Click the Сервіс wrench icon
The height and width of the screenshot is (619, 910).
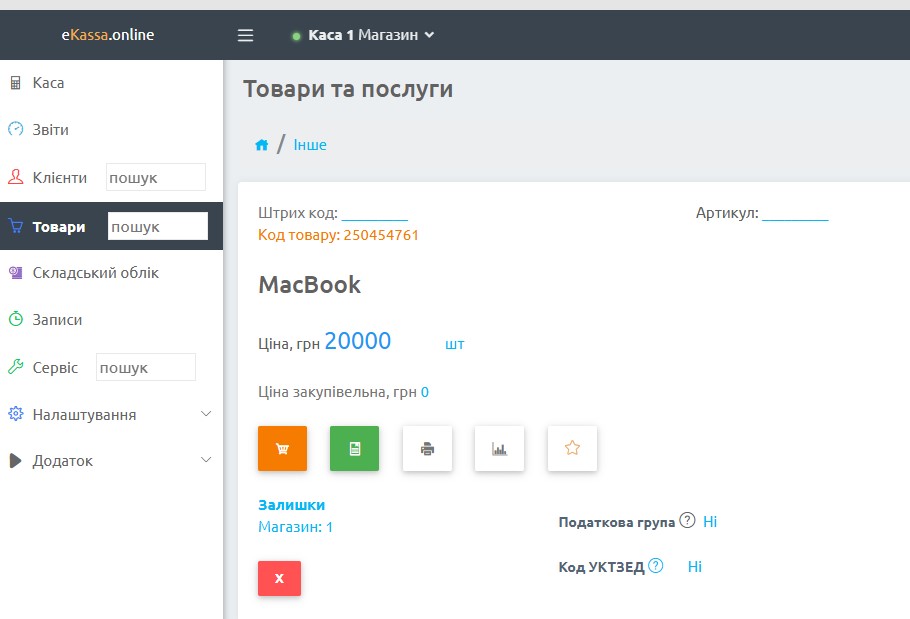16,367
